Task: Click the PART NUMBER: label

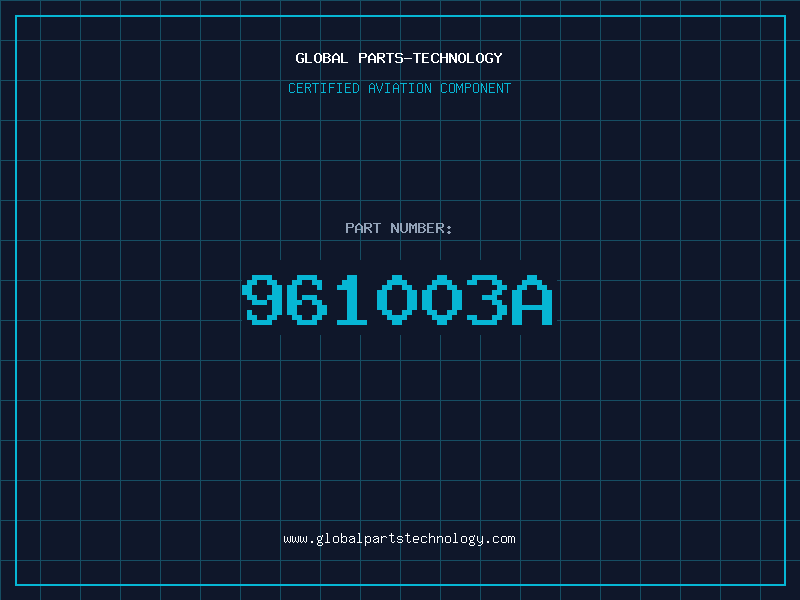Action: [x=399, y=228]
